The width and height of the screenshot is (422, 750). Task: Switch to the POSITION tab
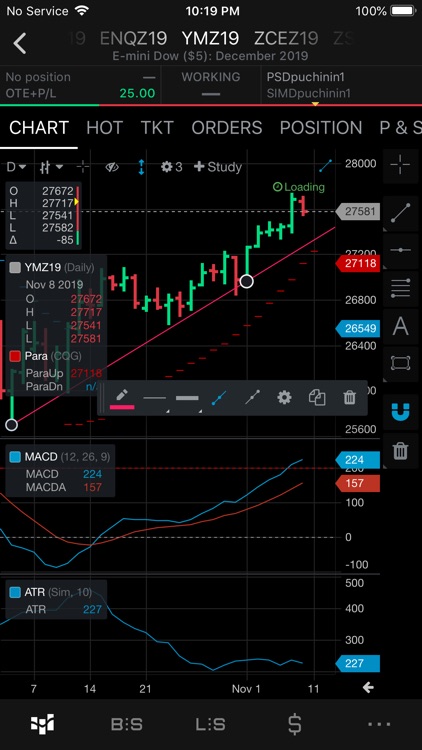click(321, 128)
